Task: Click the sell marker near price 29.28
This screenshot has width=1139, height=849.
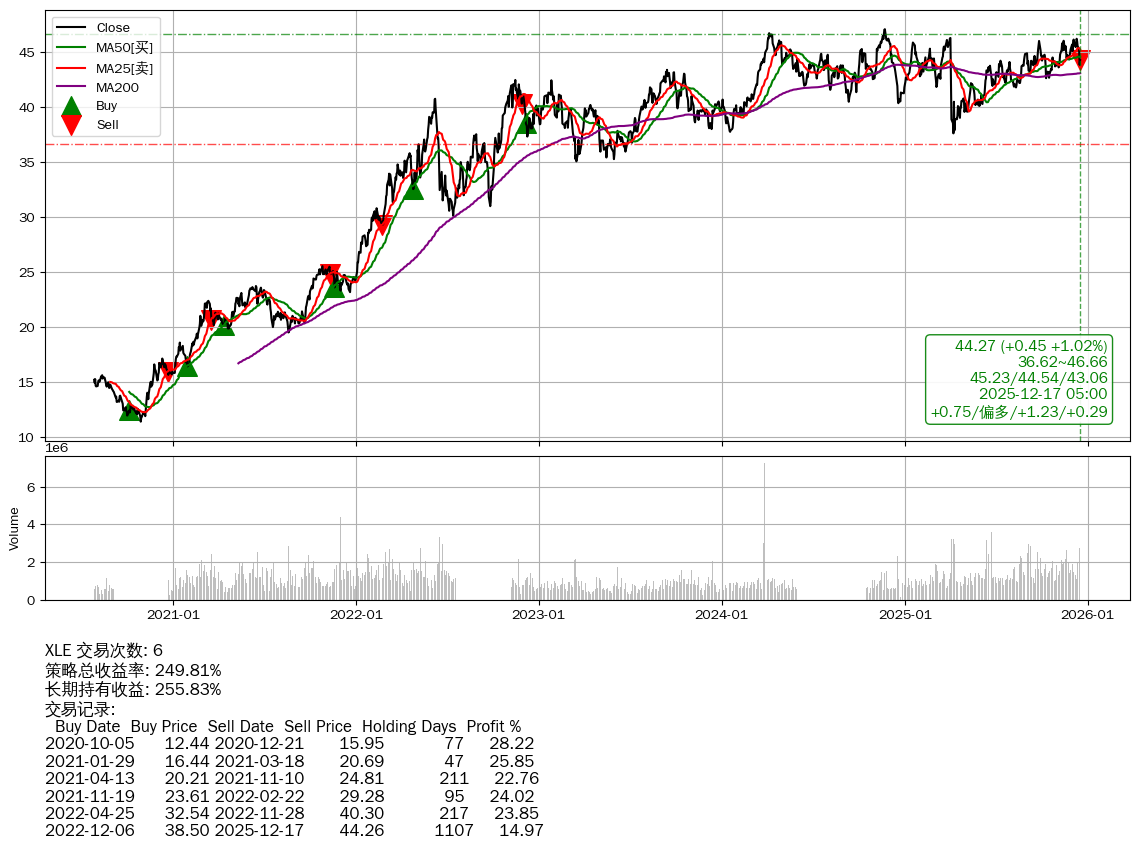Action: pos(381,225)
